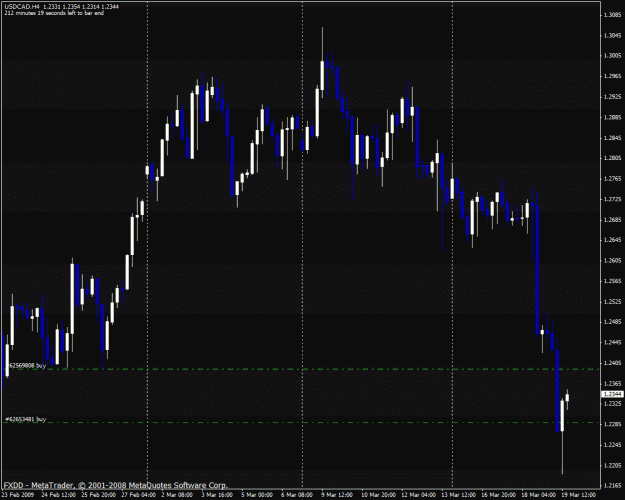Click the 6 Mar 08:00 time label
625x500 pixels.
(x=297, y=495)
